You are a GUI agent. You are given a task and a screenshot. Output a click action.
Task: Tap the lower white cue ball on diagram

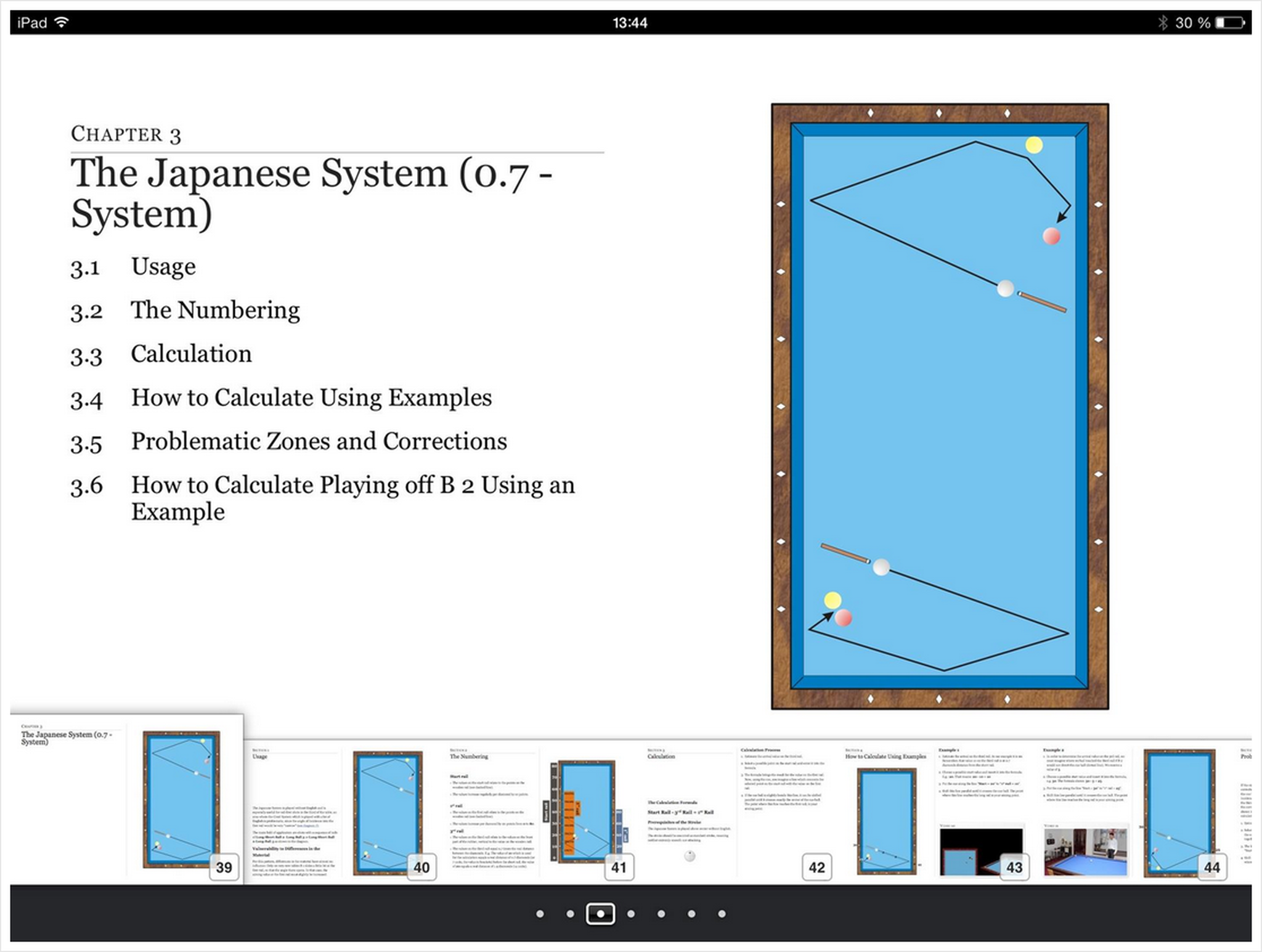[x=881, y=567]
